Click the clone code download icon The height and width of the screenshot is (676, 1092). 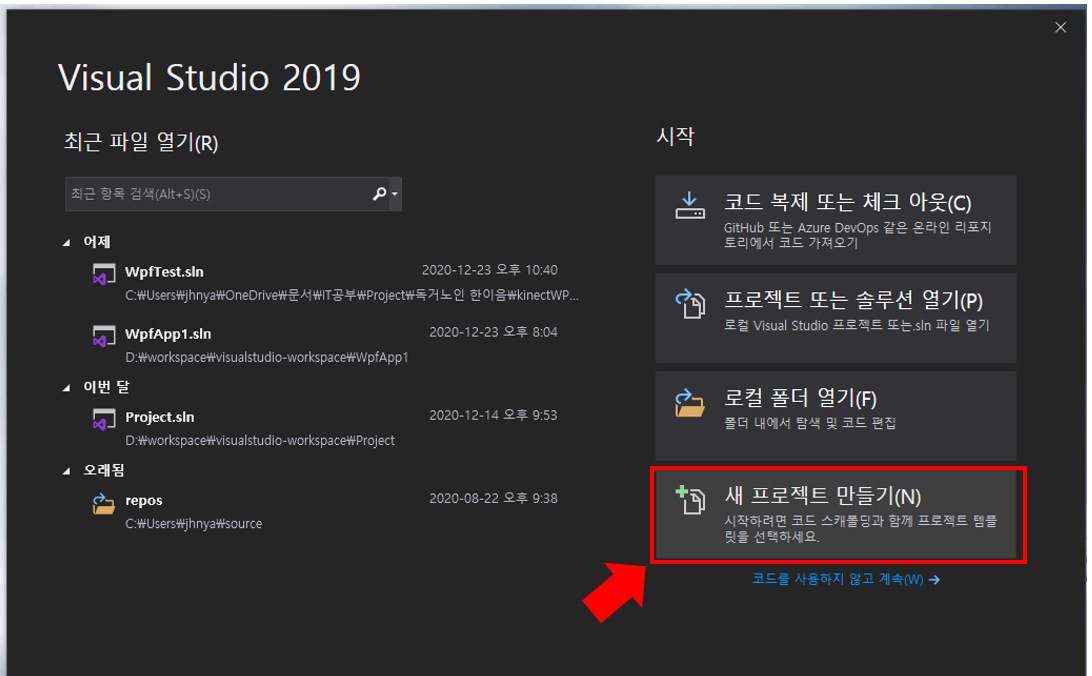pos(689,206)
